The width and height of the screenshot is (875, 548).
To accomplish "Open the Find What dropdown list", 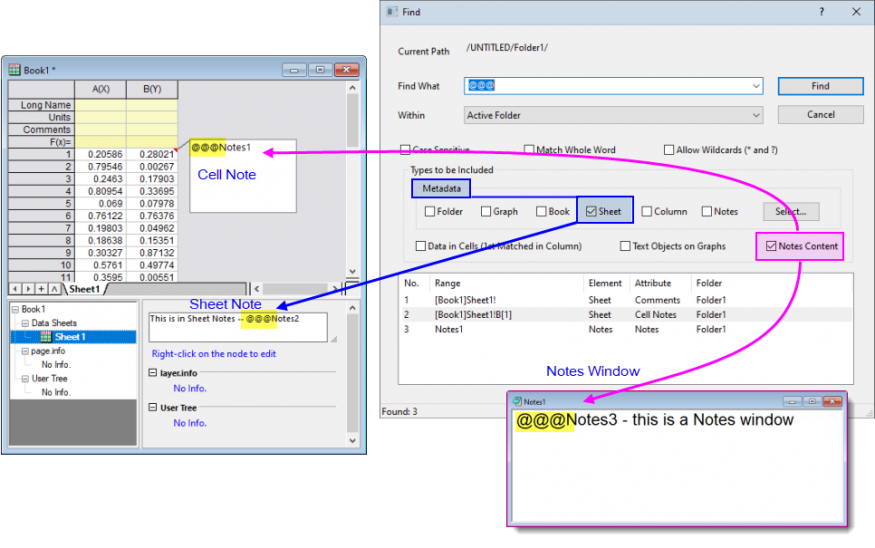I will point(755,87).
